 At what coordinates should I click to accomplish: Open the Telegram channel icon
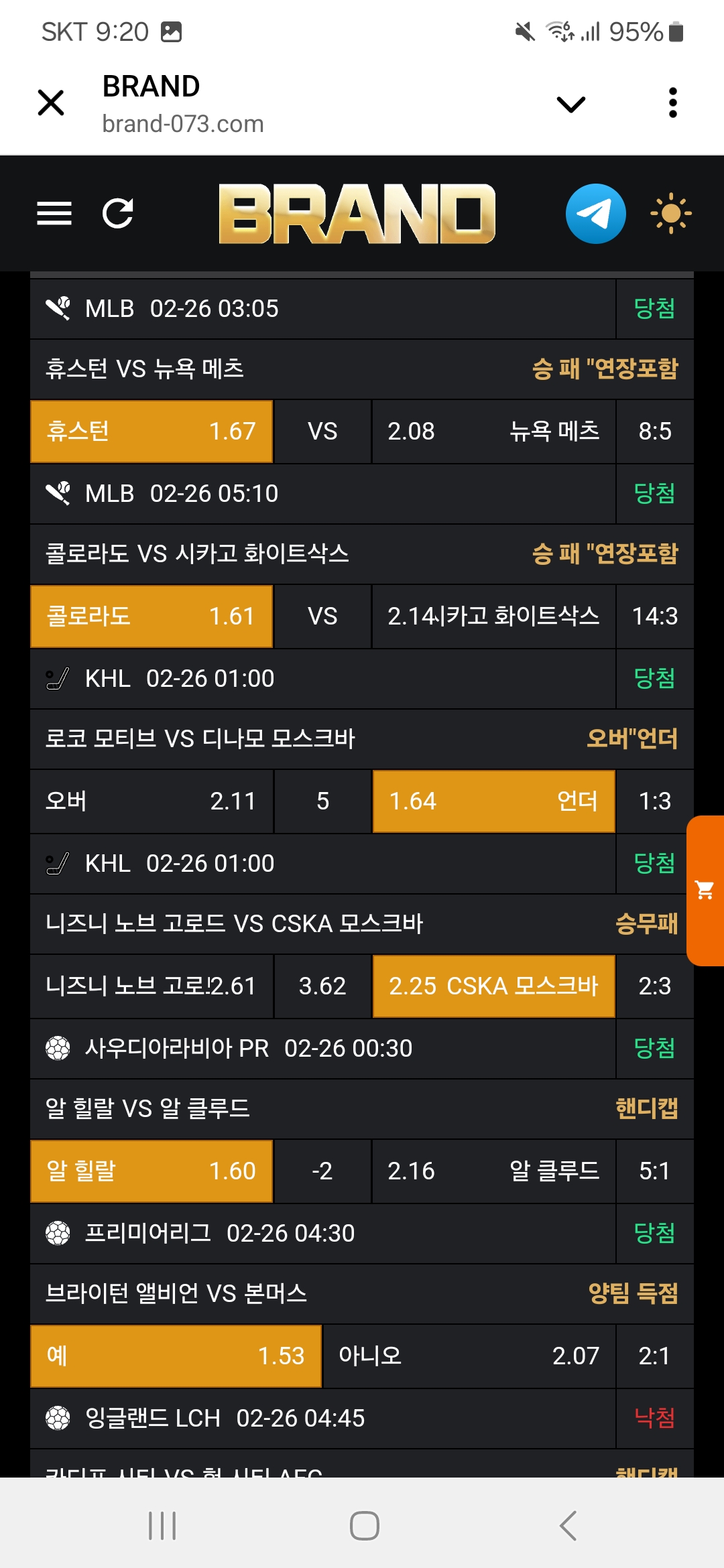point(595,214)
